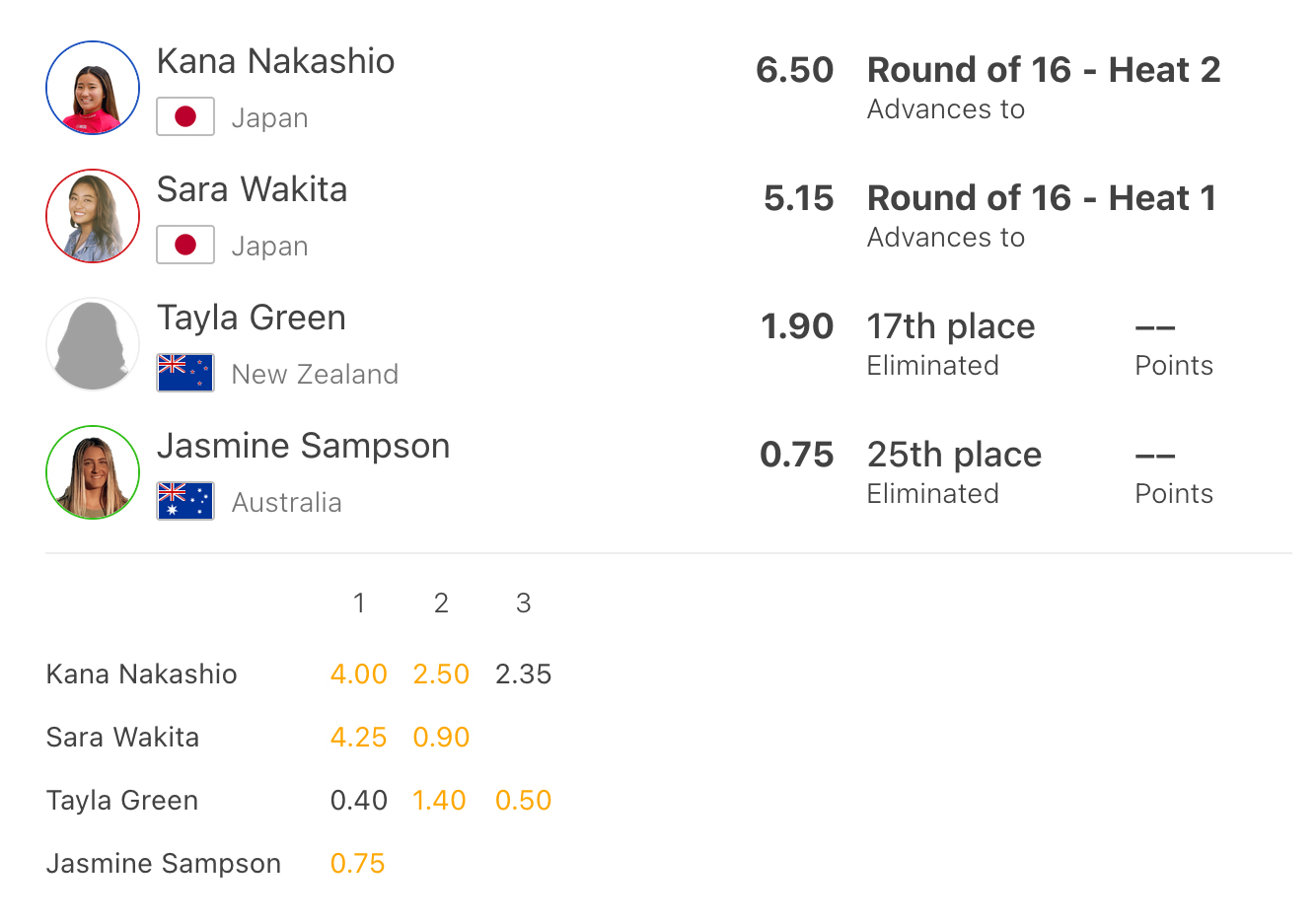Open the Kana Nakashio name link at top
Image resolution: width=1316 pixels, height=923 pixels.
click(275, 61)
